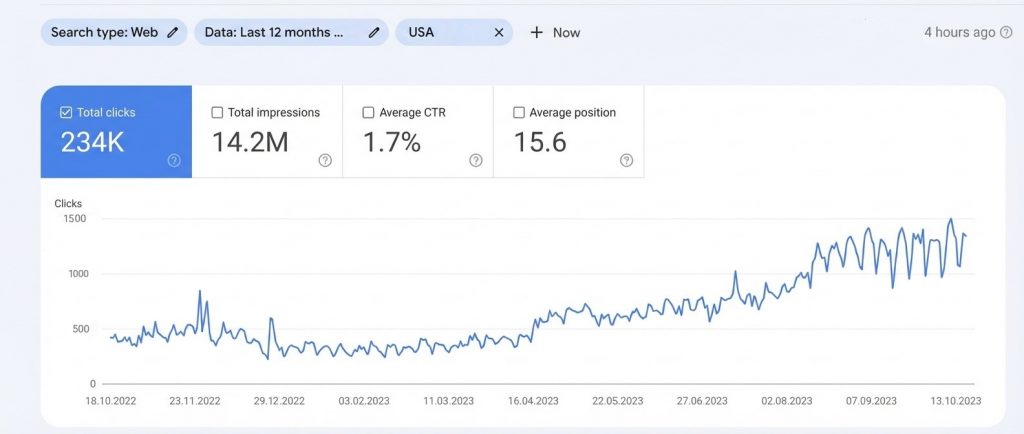Enable the Total impressions checkbox

[217, 113]
